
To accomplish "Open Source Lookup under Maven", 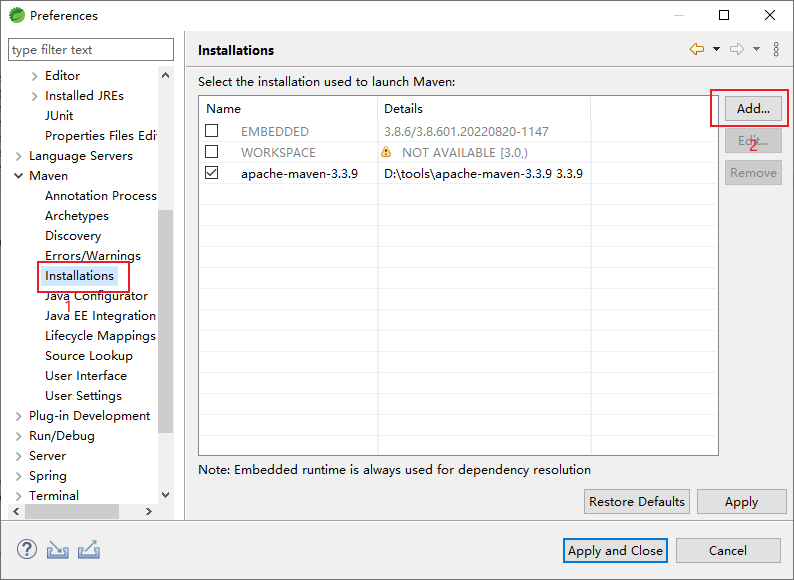I will click(x=89, y=356).
